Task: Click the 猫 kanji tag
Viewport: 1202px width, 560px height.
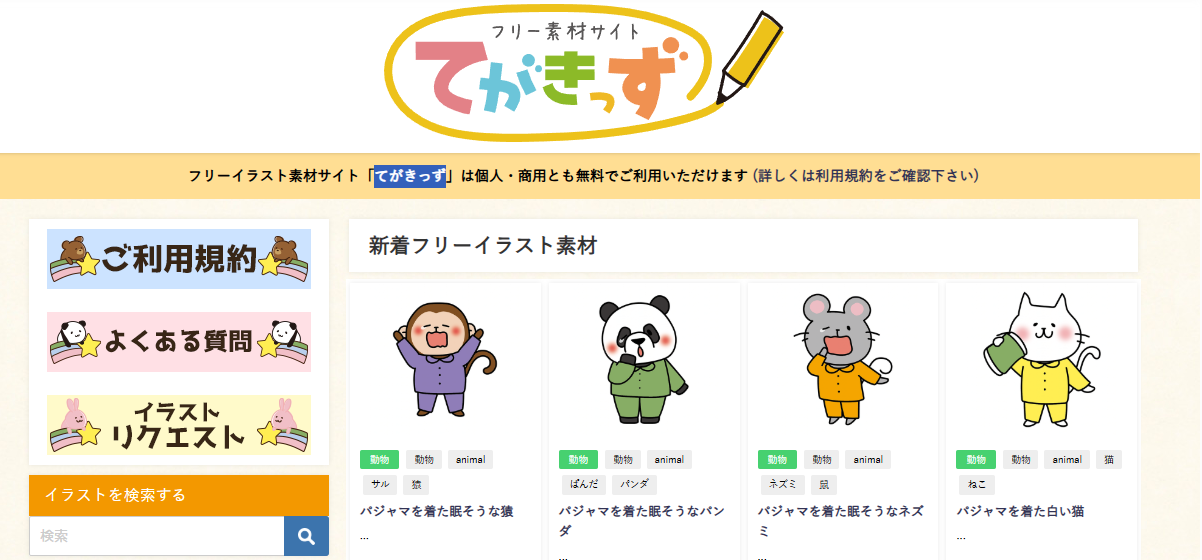Action: 1108,460
